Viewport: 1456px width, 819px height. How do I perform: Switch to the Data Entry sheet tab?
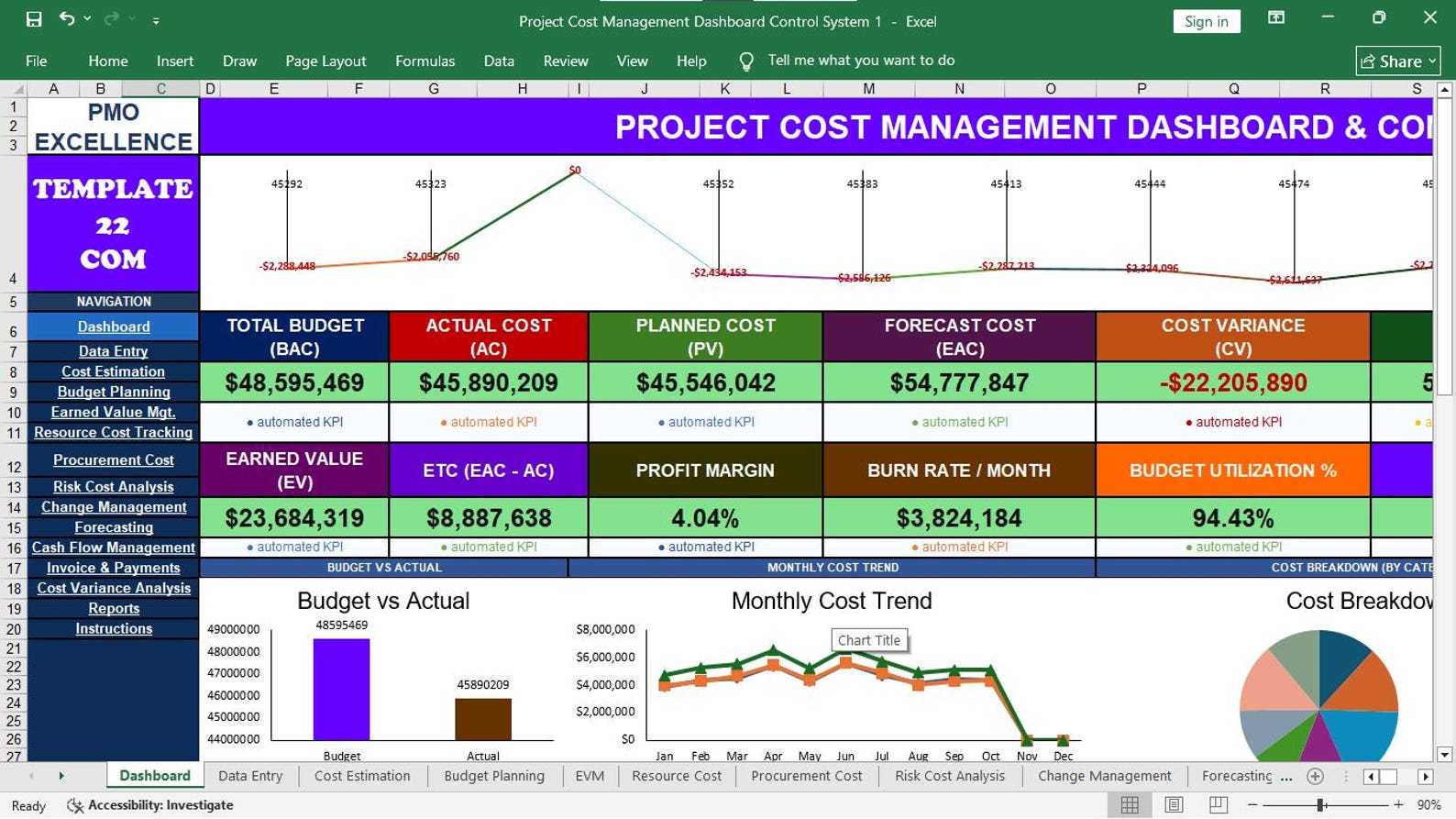tap(250, 776)
